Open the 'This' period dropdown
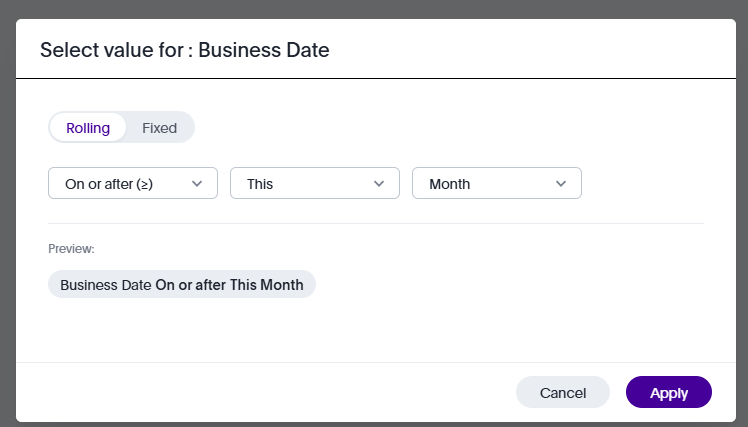Viewport: 748px width, 427px height. pyautogui.click(x=314, y=184)
